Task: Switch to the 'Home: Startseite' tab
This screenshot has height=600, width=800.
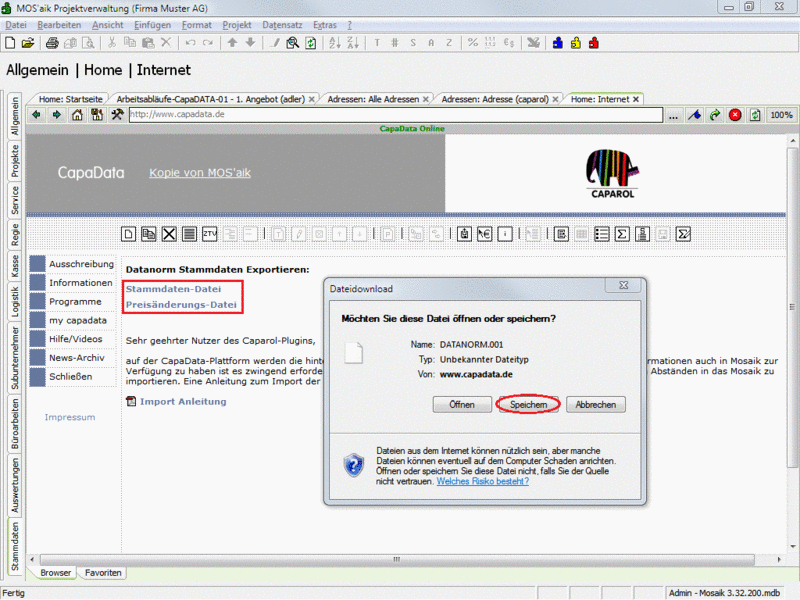Action: pyautogui.click(x=71, y=99)
